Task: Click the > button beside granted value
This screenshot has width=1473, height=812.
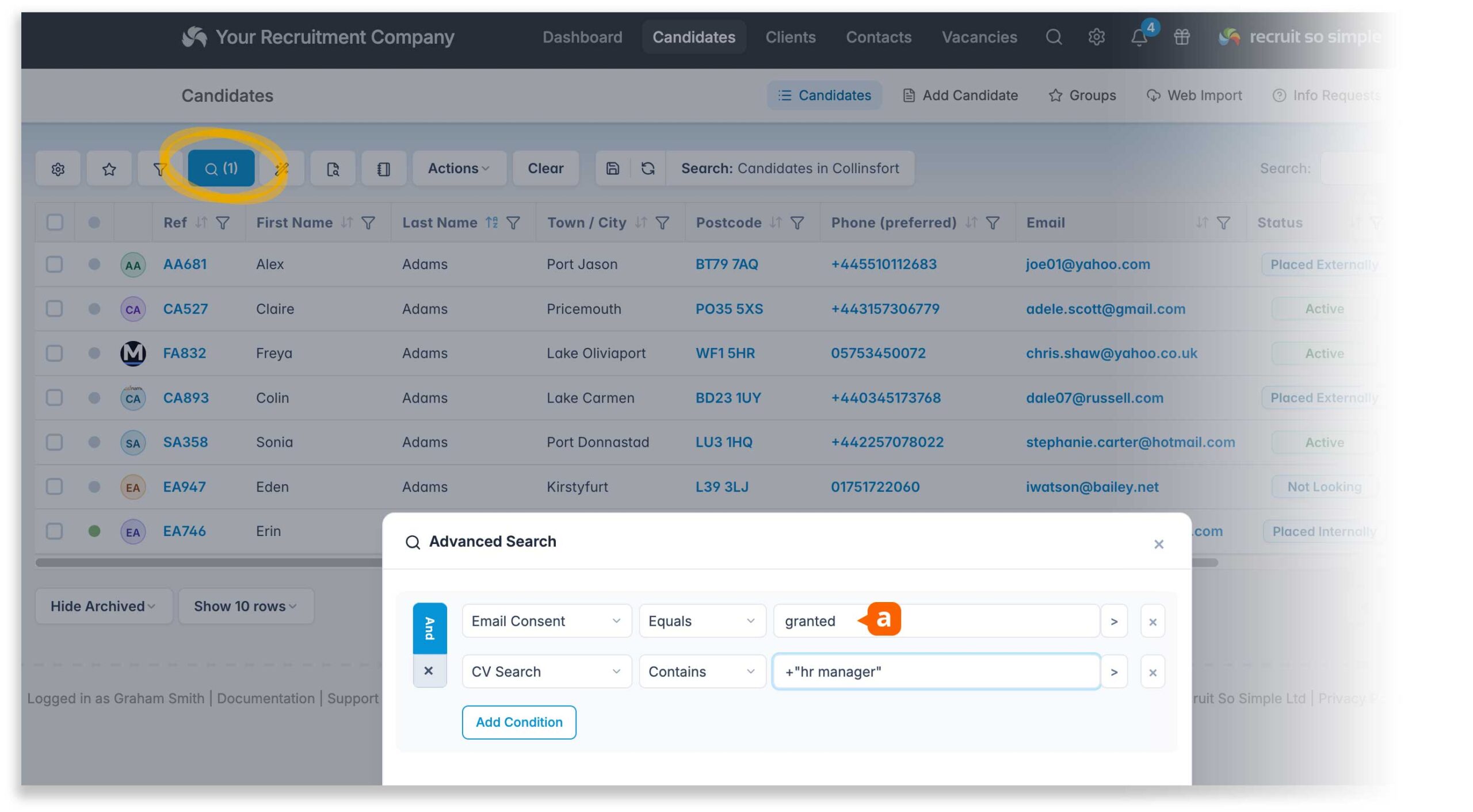Action: pyautogui.click(x=1114, y=622)
